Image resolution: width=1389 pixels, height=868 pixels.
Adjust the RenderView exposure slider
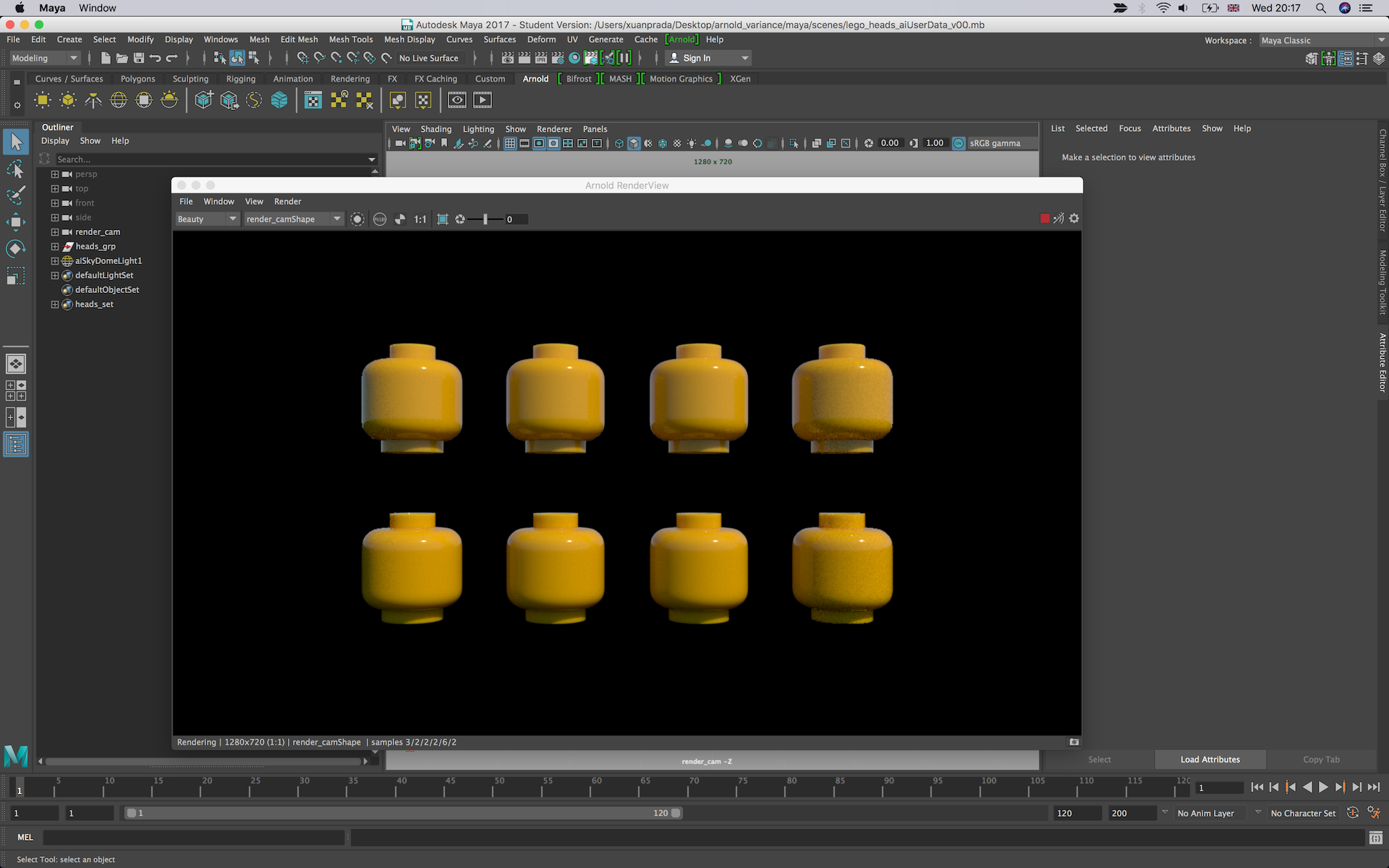[485, 219]
